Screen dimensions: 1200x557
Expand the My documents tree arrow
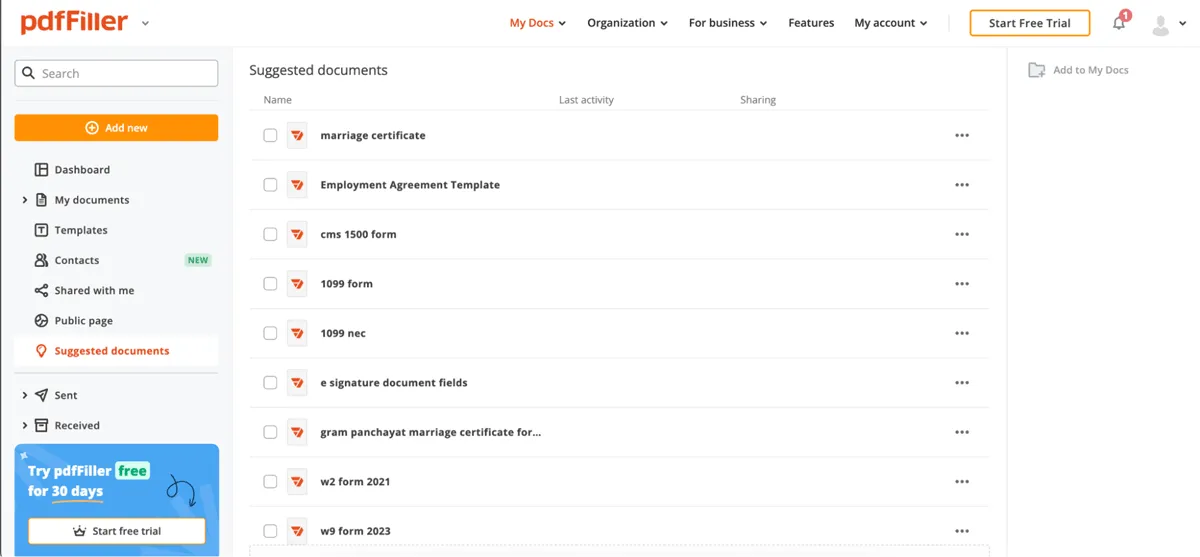coord(24,200)
